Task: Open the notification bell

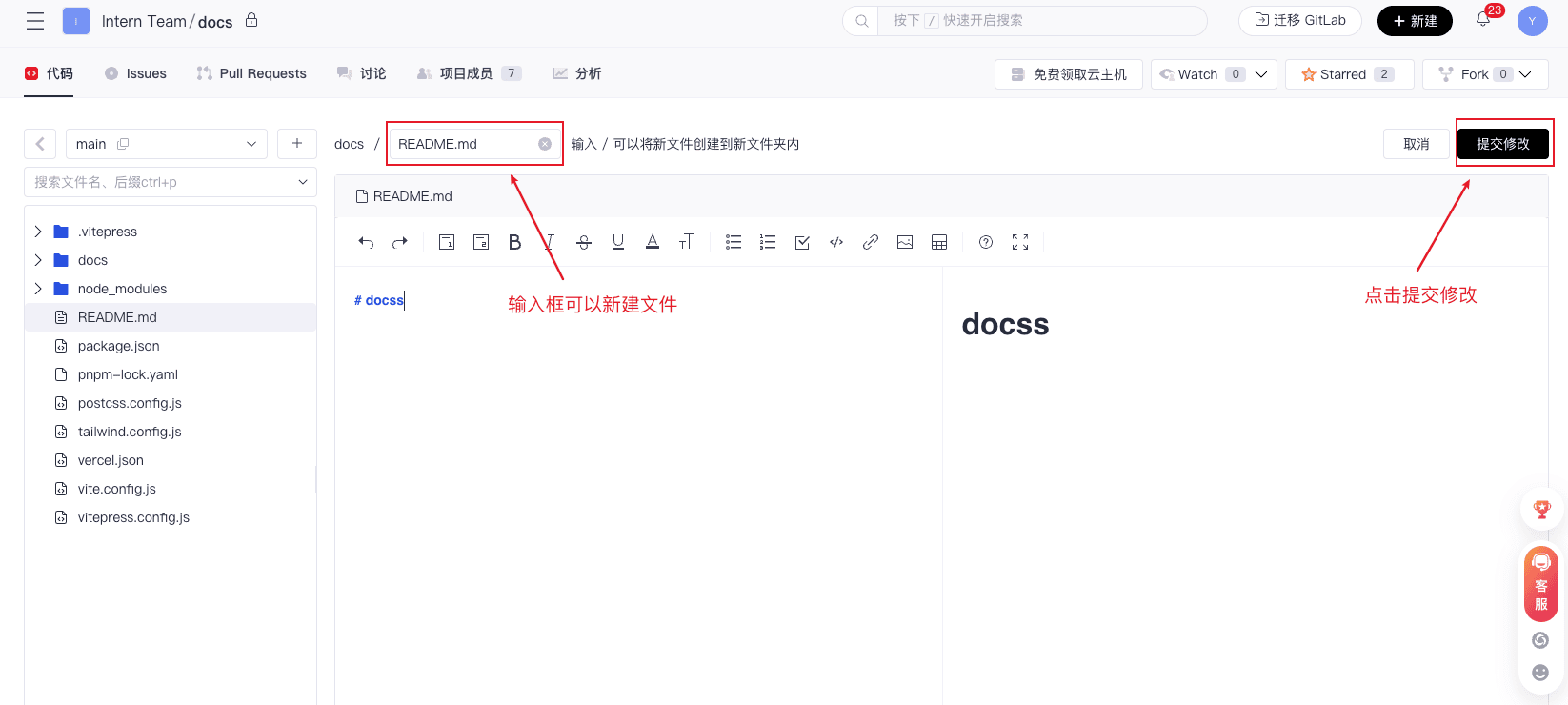Action: point(1483,20)
